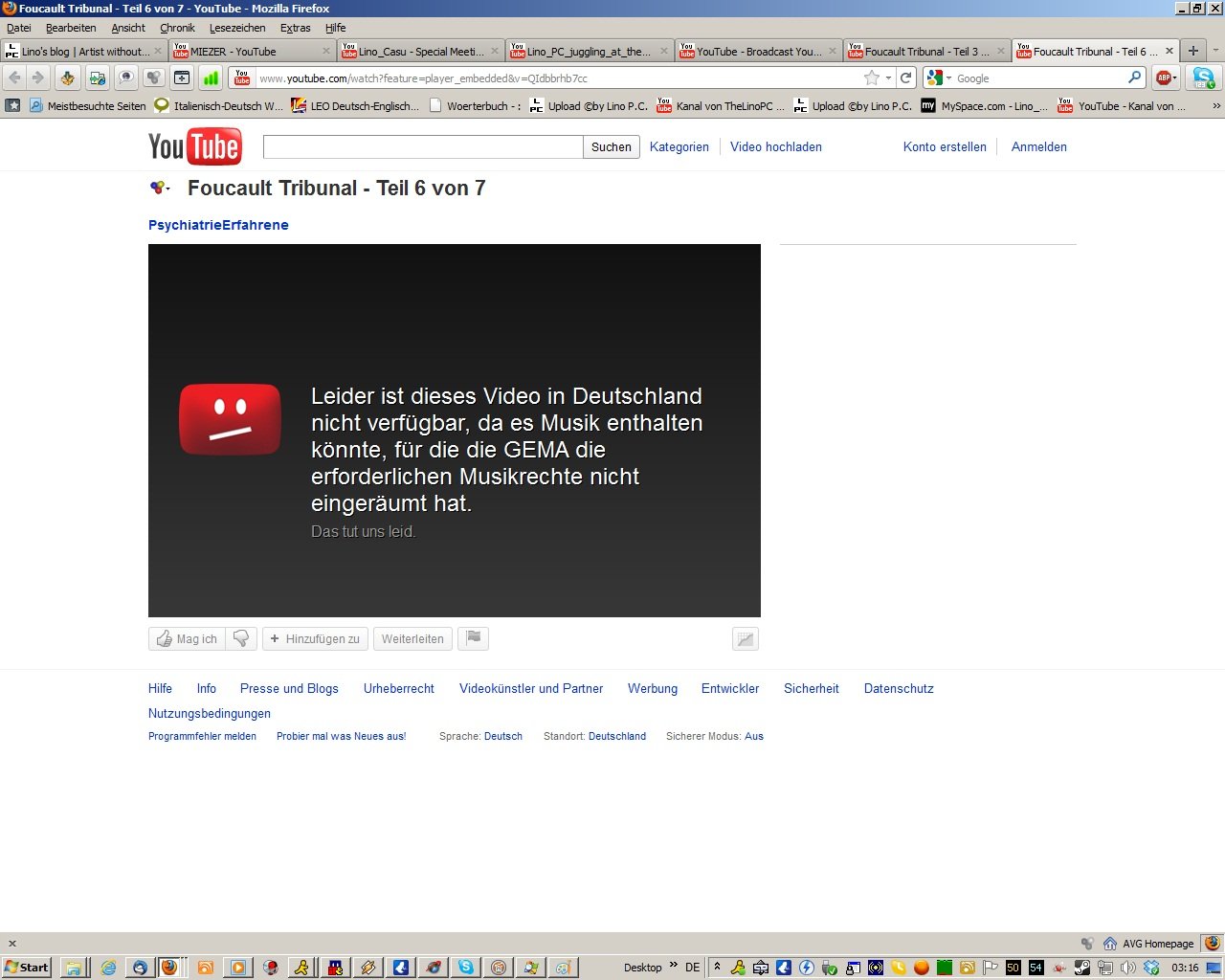Viewport: 1225px width, 980px height.
Task: Click the thumbs-down dislike button
Action: pyautogui.click(x=241, y=638)
